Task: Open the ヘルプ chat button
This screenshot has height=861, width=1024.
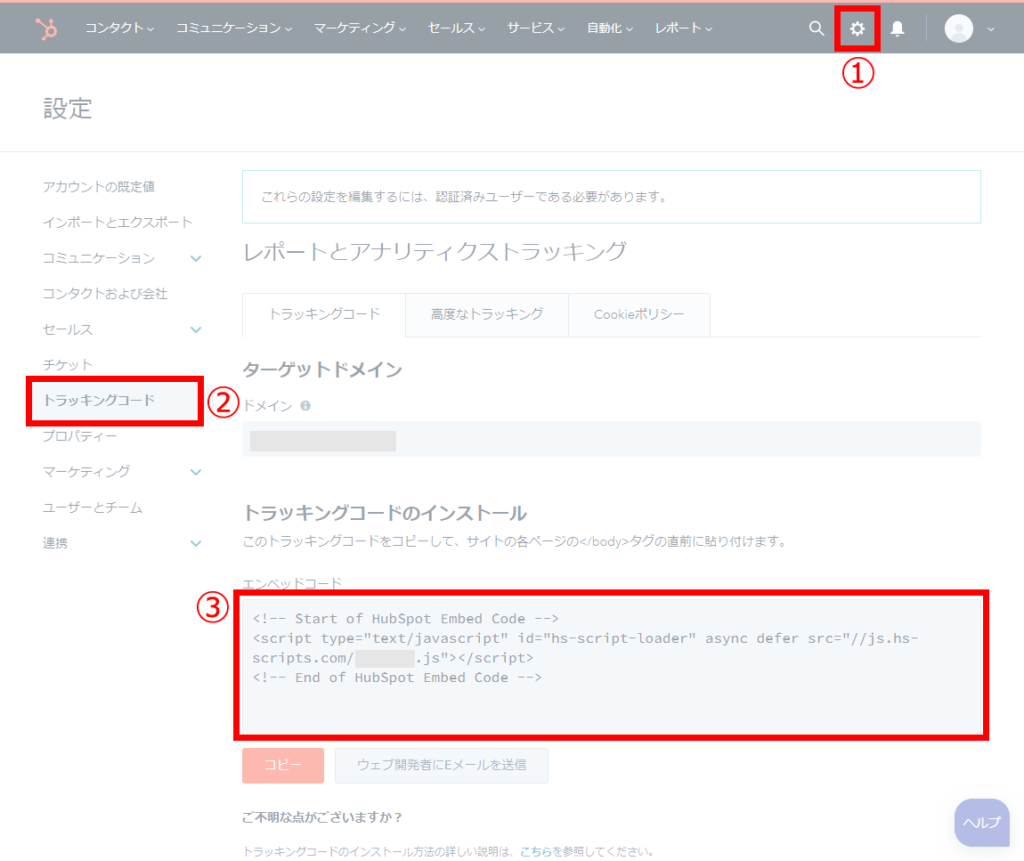Action: click(982, 822)
